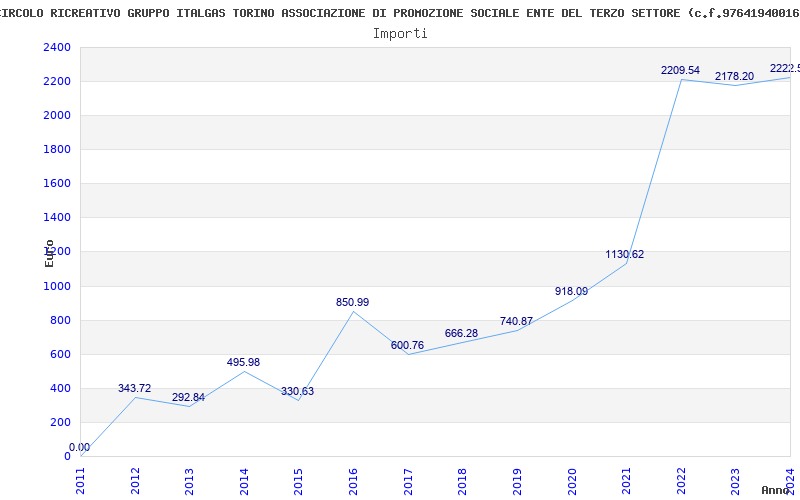Select the x-axis year 2019
The width and height of the screenshot is (800, 500).
[517, 481]
